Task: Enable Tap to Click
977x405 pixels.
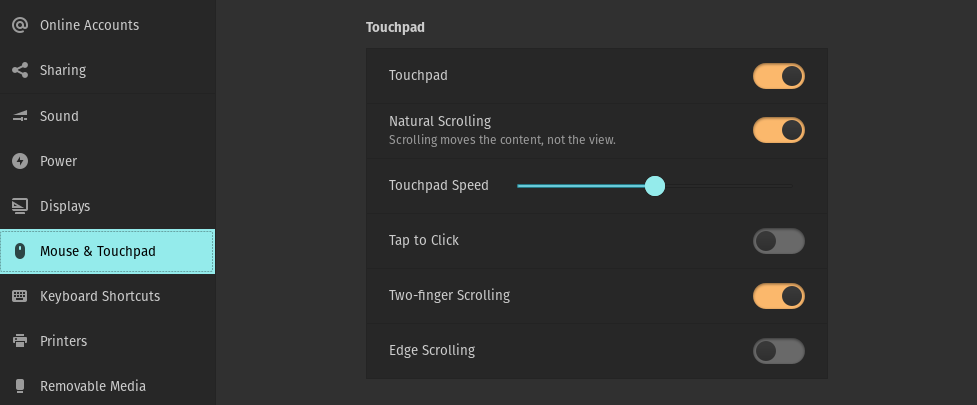Action: pos(779,241)
